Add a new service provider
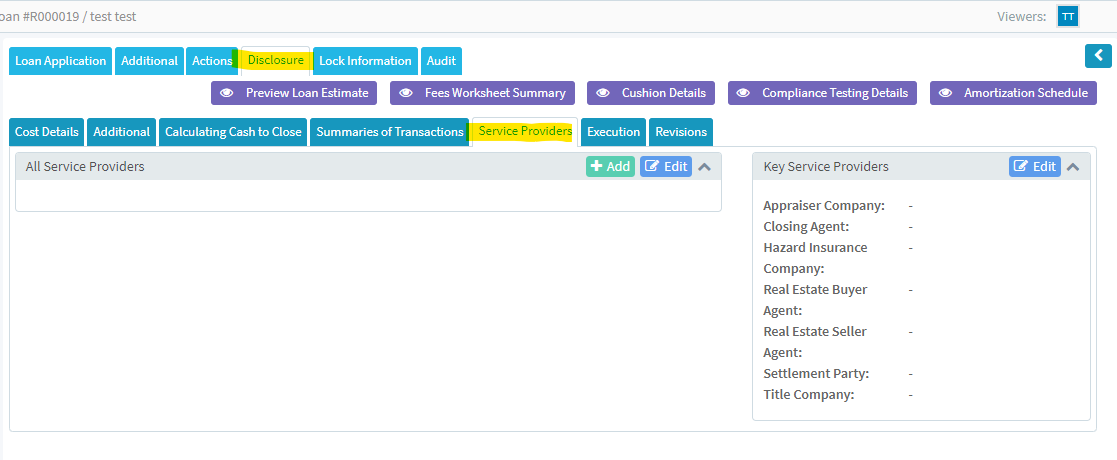 tap(610, 166)
